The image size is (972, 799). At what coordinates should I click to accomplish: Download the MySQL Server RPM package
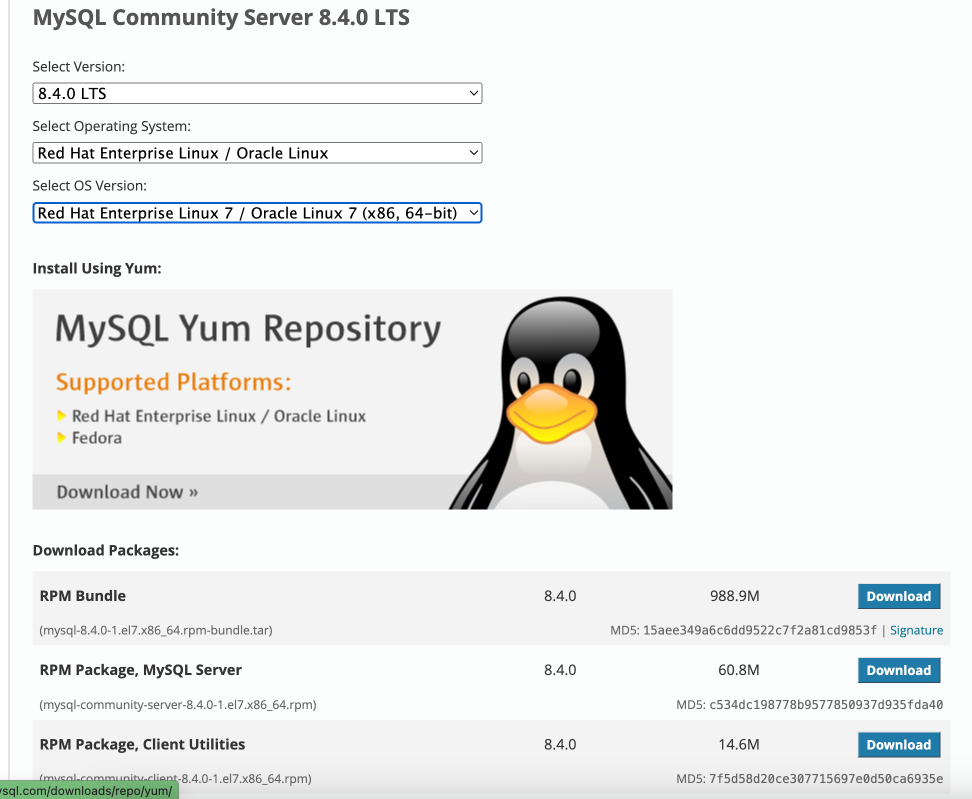click(898, 670)
